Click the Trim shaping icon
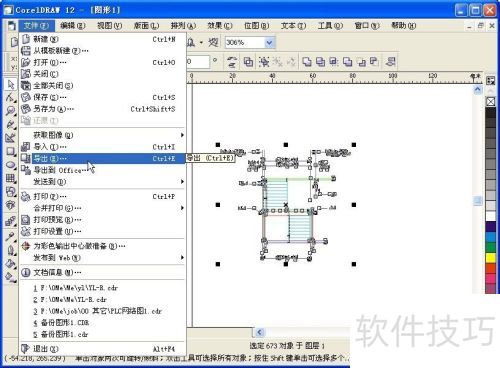This screenshot has height=368, width=500. [320, 62]
